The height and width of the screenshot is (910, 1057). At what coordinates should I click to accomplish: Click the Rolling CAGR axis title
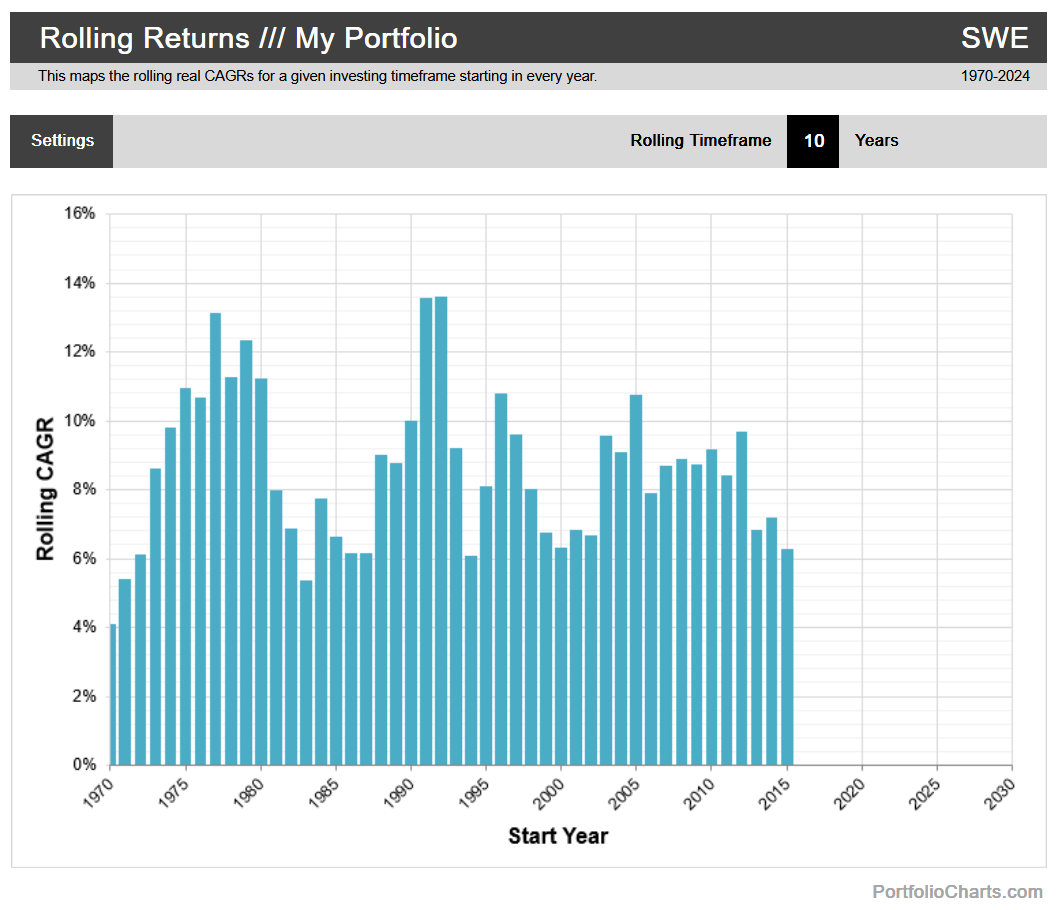[x=46, y=490]
